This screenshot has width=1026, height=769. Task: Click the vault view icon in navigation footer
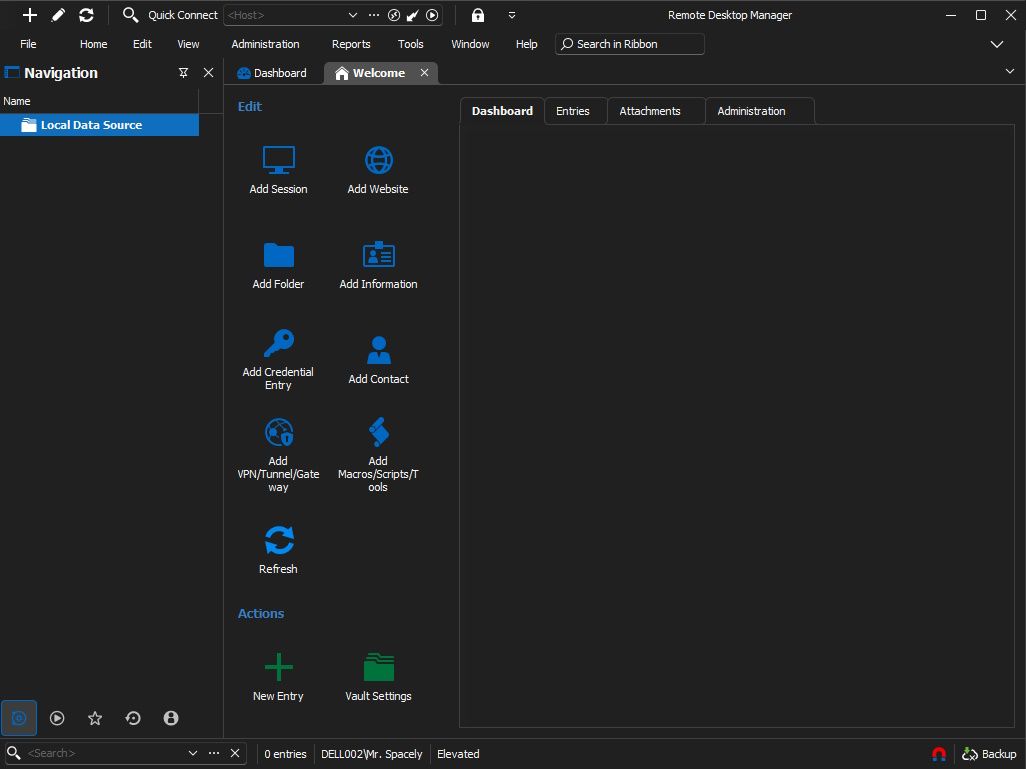19,718
